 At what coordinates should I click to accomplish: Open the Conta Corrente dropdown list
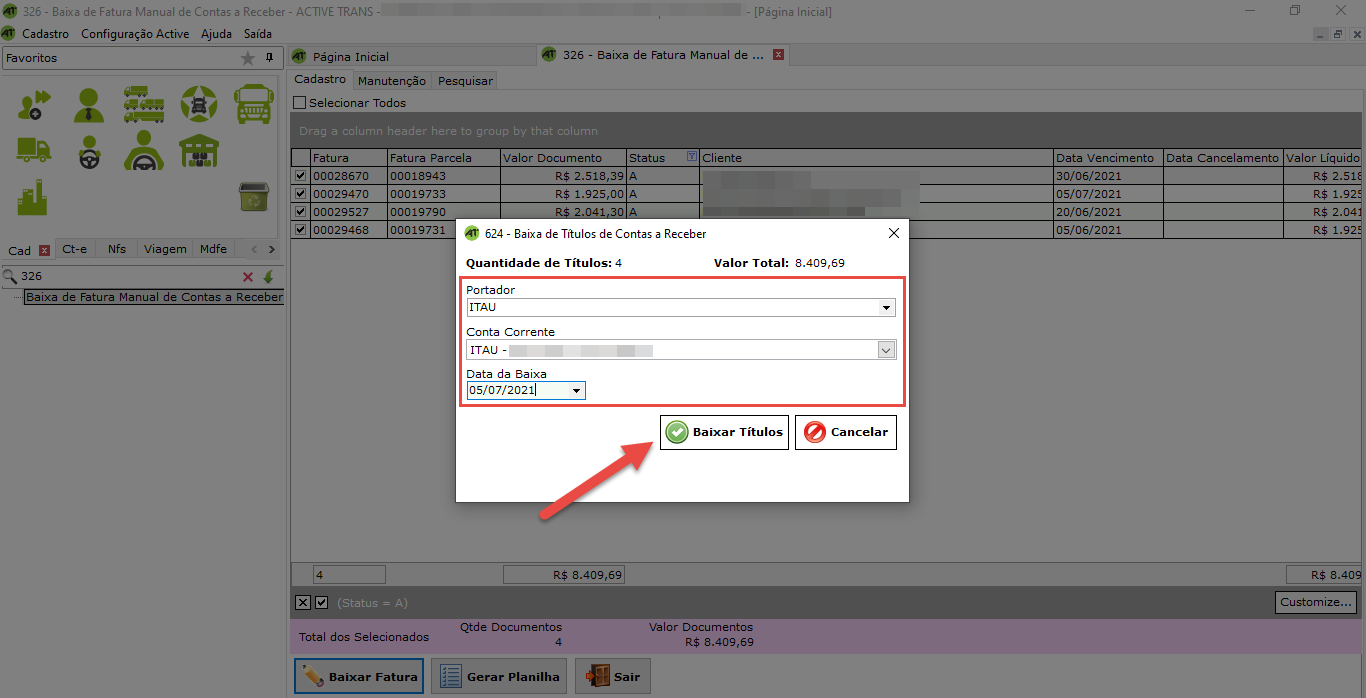(886, 350)
